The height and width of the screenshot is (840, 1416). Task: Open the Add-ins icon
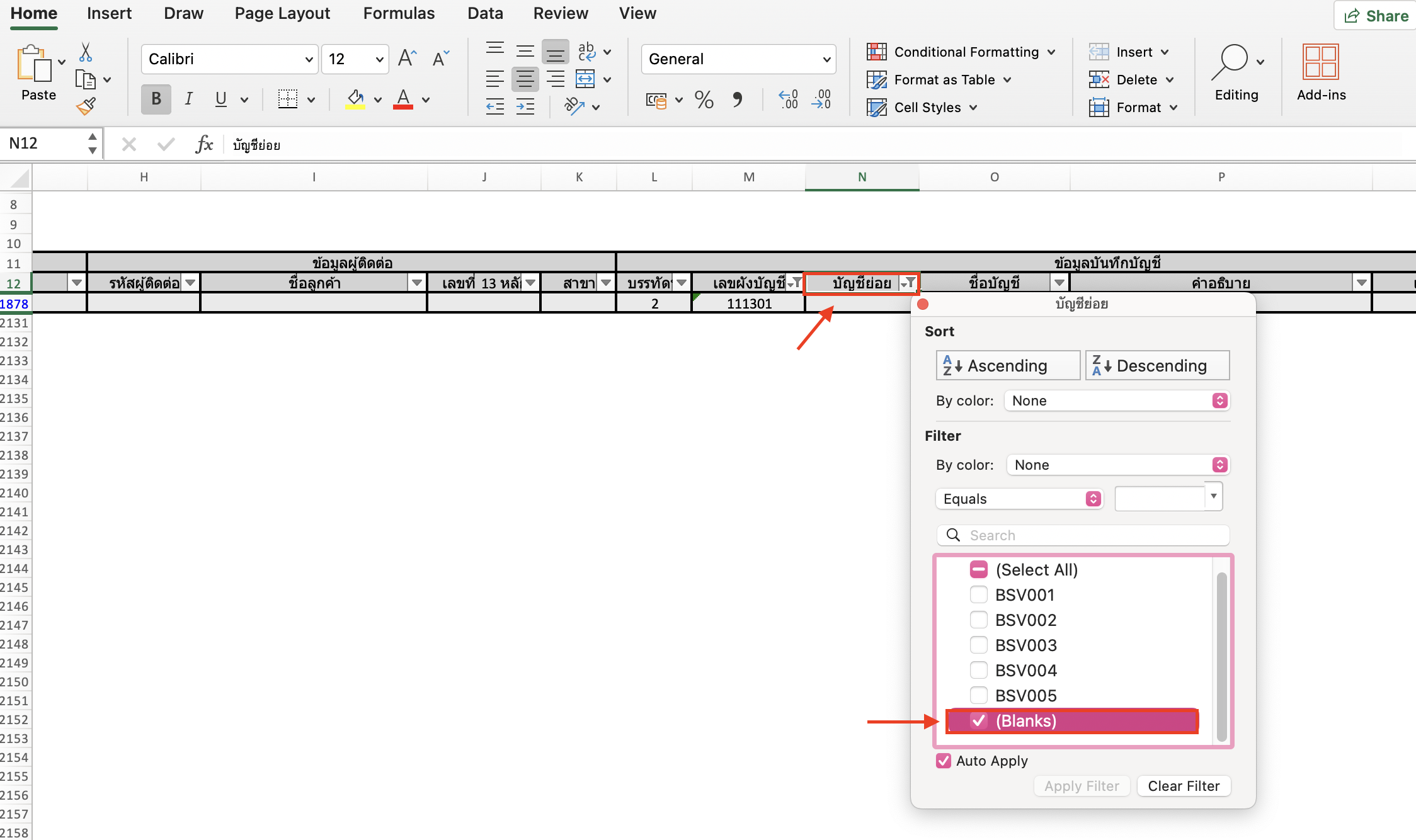pos(1321,72)
